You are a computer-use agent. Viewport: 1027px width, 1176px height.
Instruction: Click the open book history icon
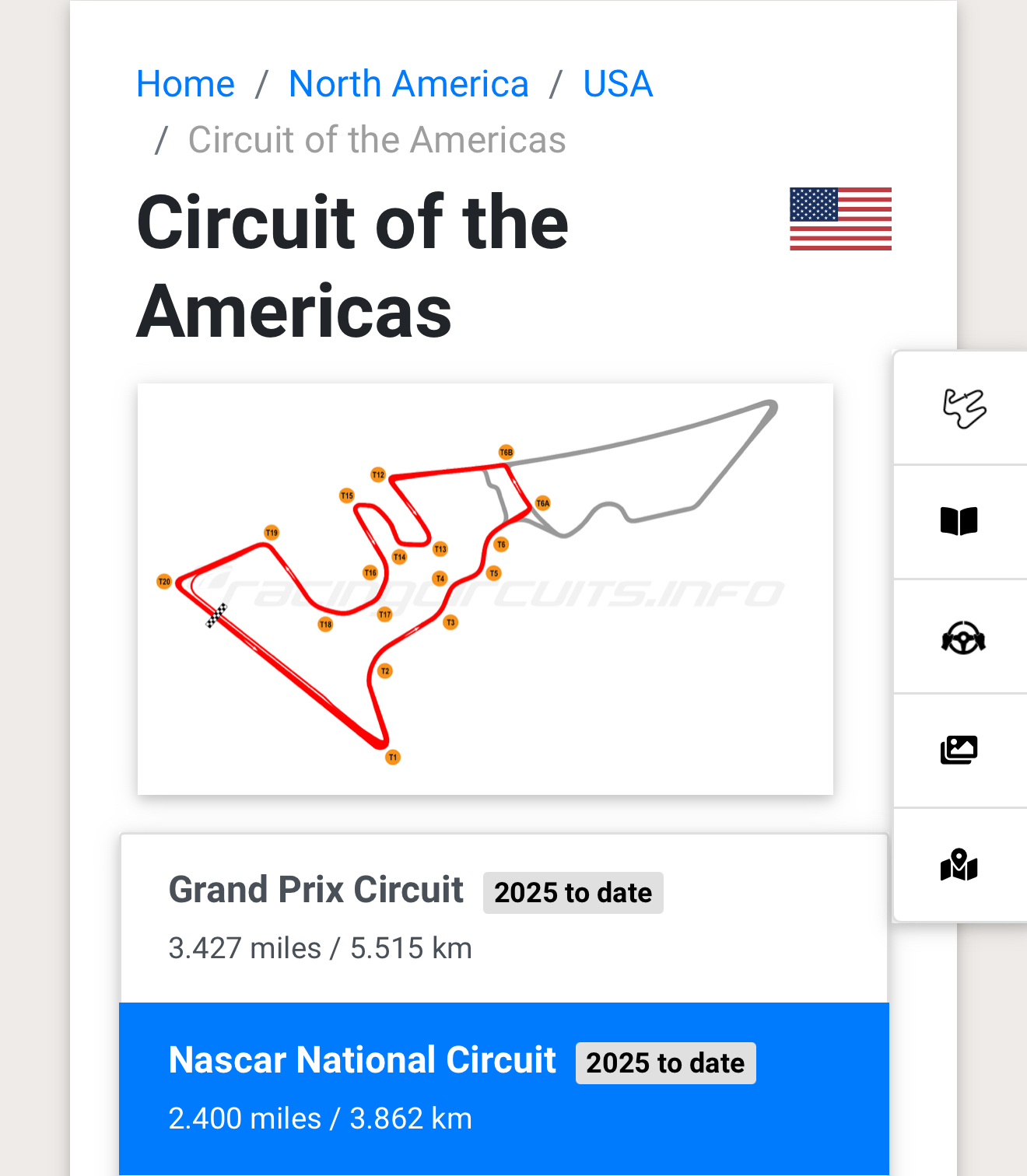[959, 521]
